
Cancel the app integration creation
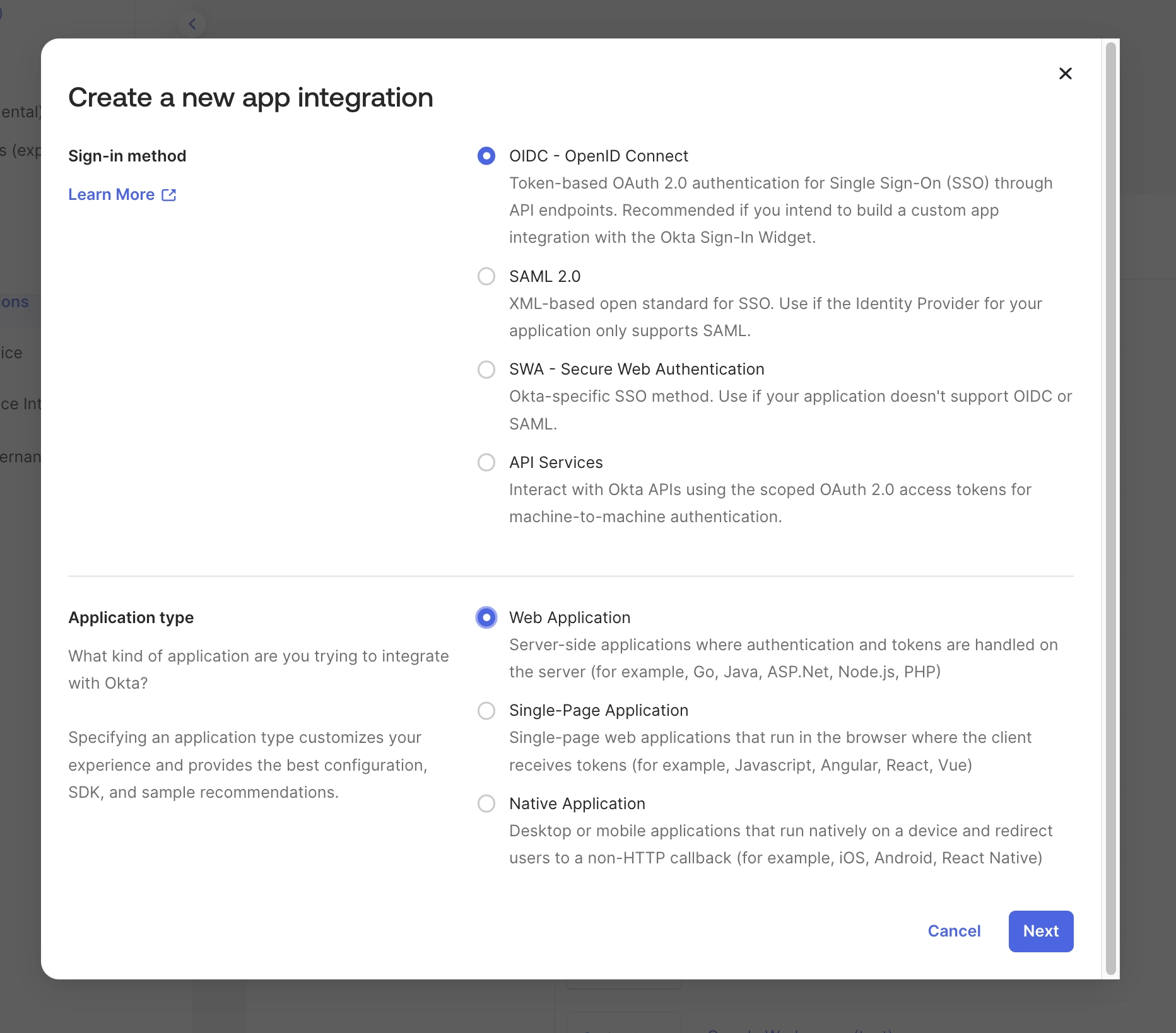pyautogui.click(x=954, y=931)
